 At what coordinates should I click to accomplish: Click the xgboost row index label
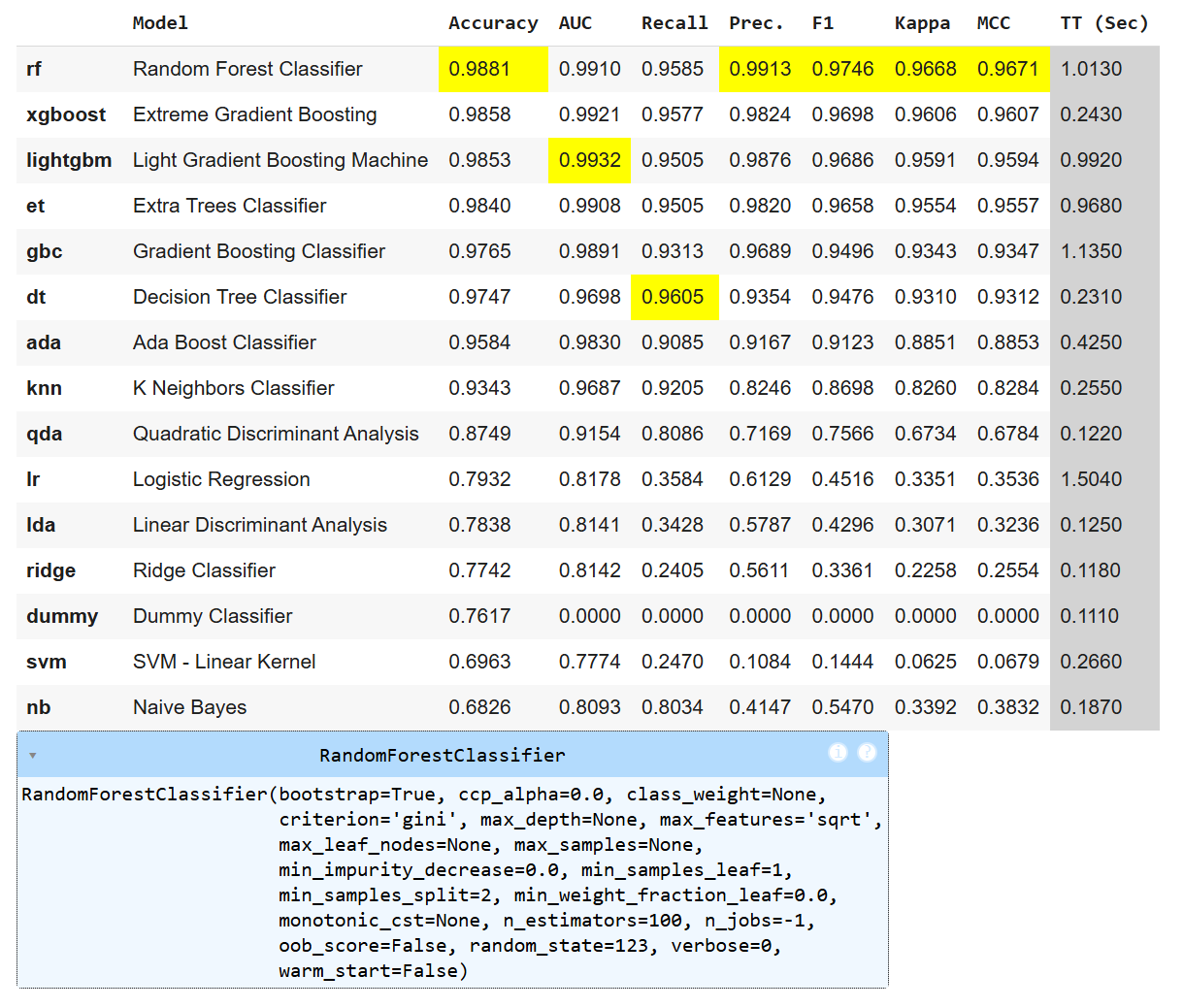tap(66, 114)
